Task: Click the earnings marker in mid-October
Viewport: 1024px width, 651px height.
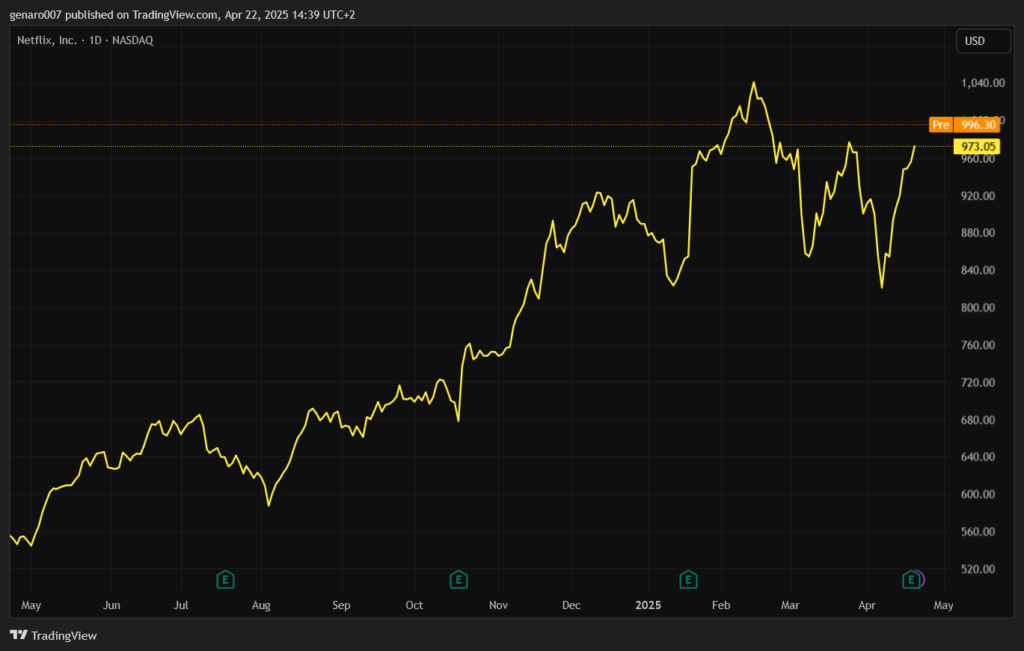Action: 458,579
